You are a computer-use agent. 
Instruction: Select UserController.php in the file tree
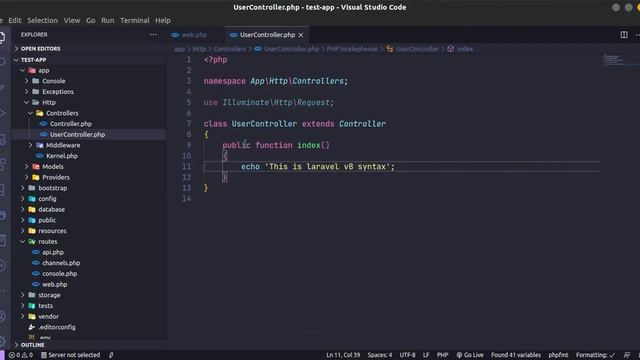coord(89,134)
